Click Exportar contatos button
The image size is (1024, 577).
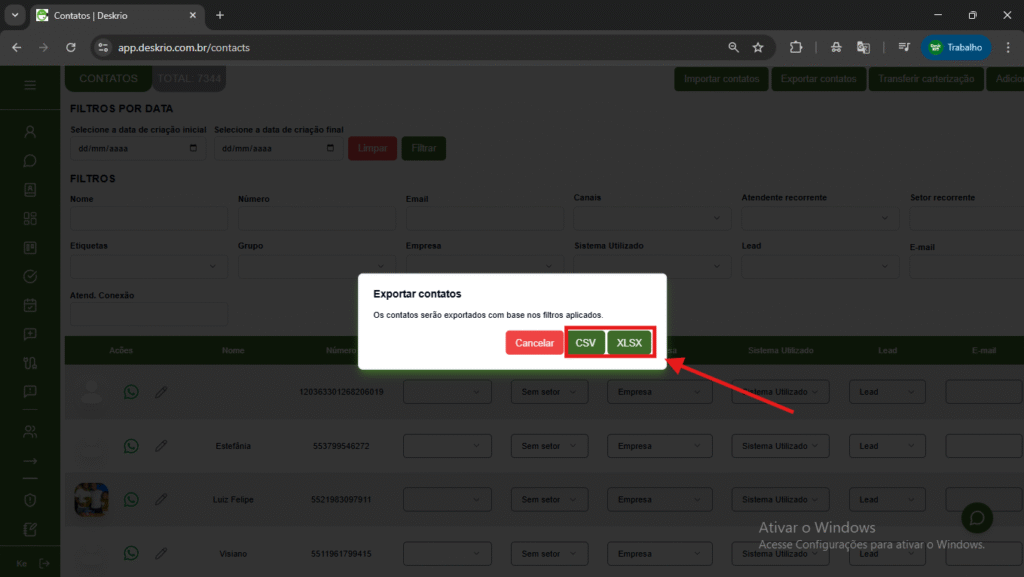(x=818, y=79)
